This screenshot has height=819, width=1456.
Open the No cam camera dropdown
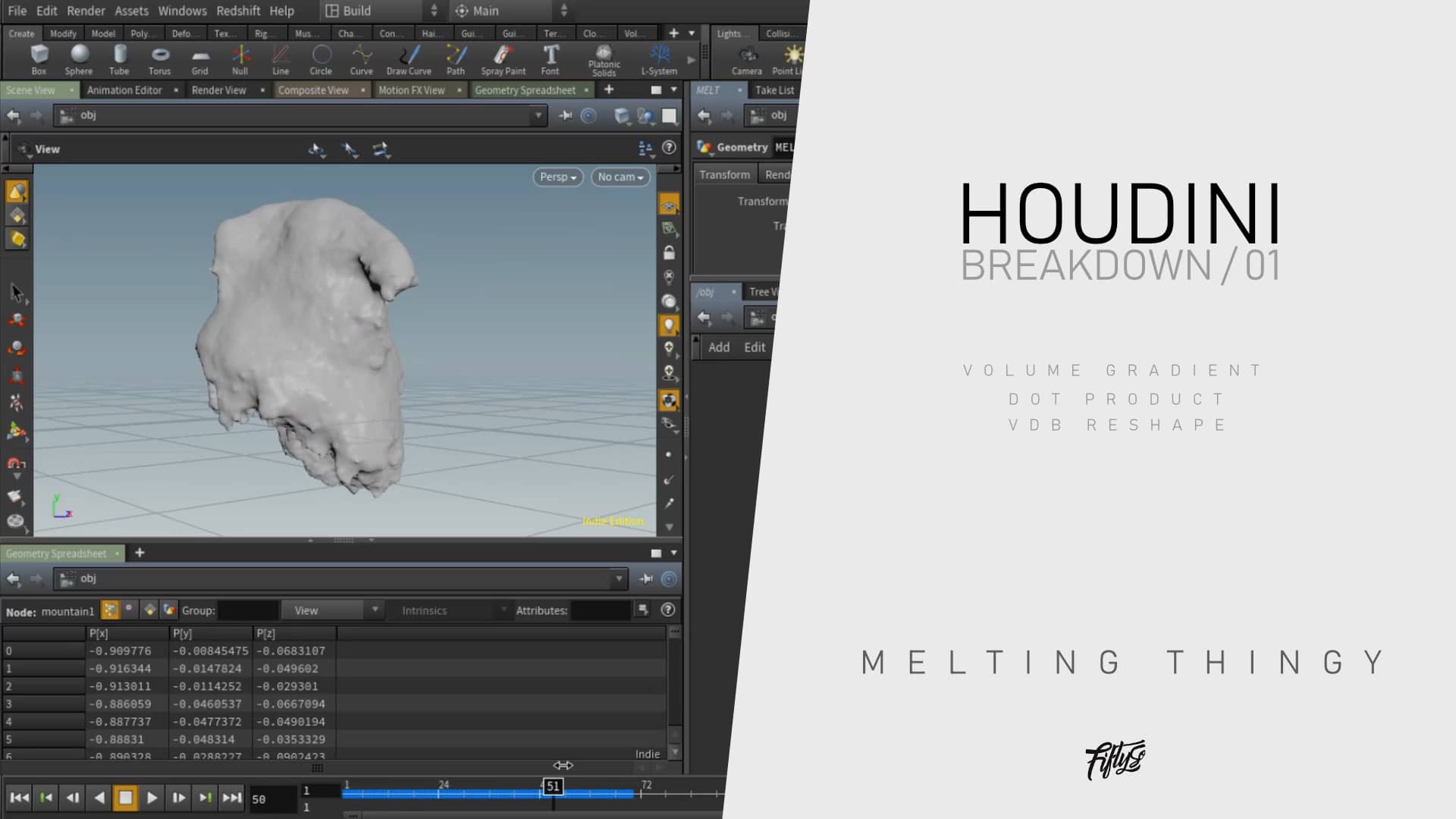[620, 177]
